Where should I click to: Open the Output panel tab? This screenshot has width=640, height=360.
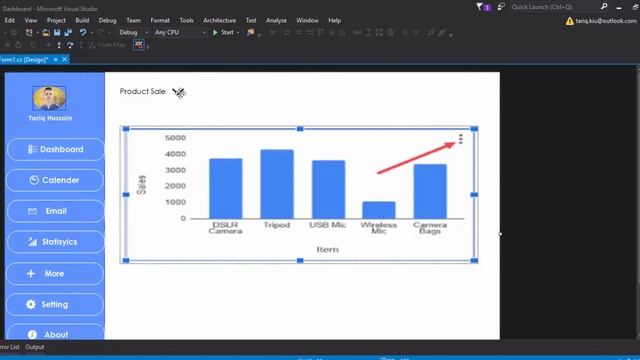point(35,347)
